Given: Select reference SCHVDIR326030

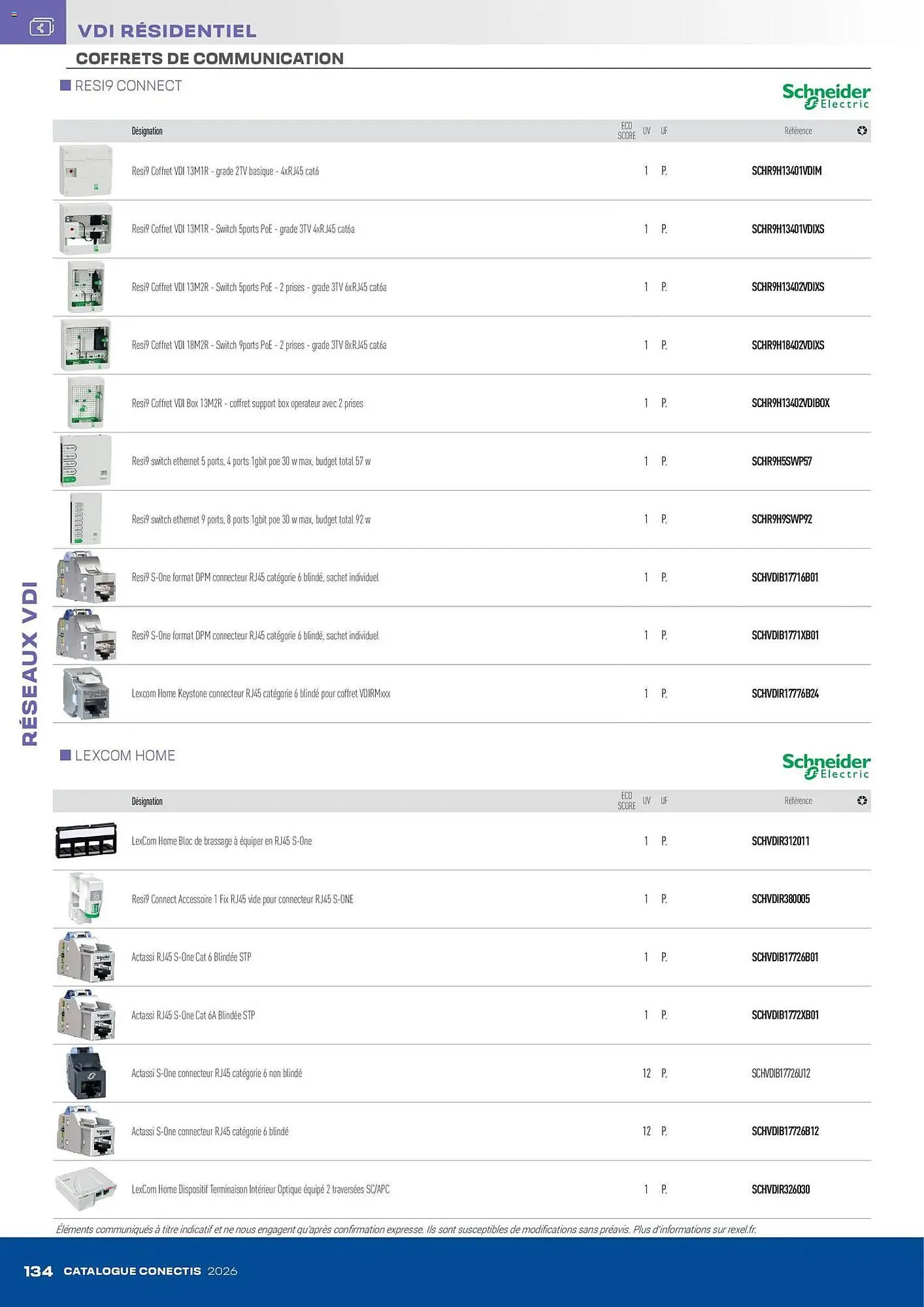Looking at the screenshot, I should [x=781, y=1189].
